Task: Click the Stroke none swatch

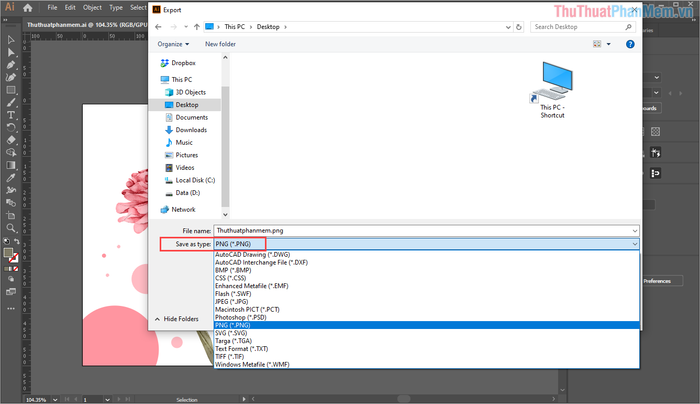Action: [14, 258]
